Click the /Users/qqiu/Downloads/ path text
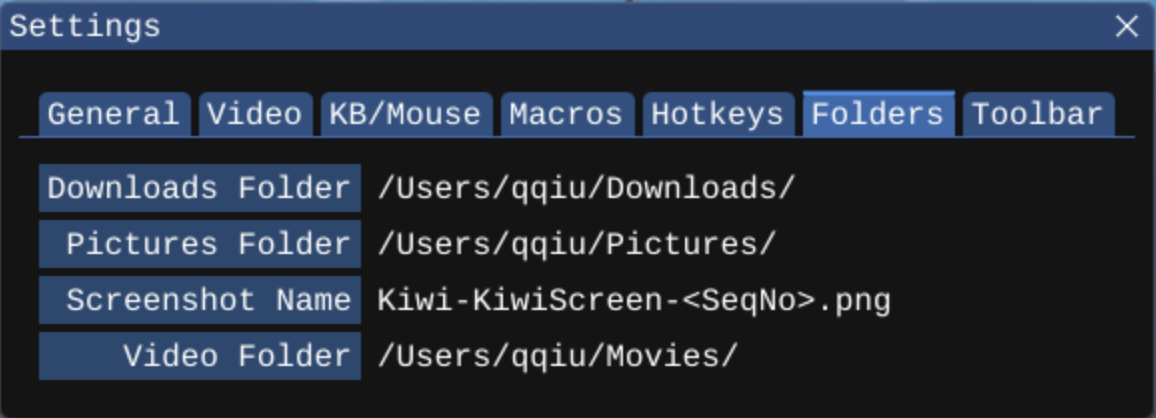1156x418 pixels. click(586, 188)
